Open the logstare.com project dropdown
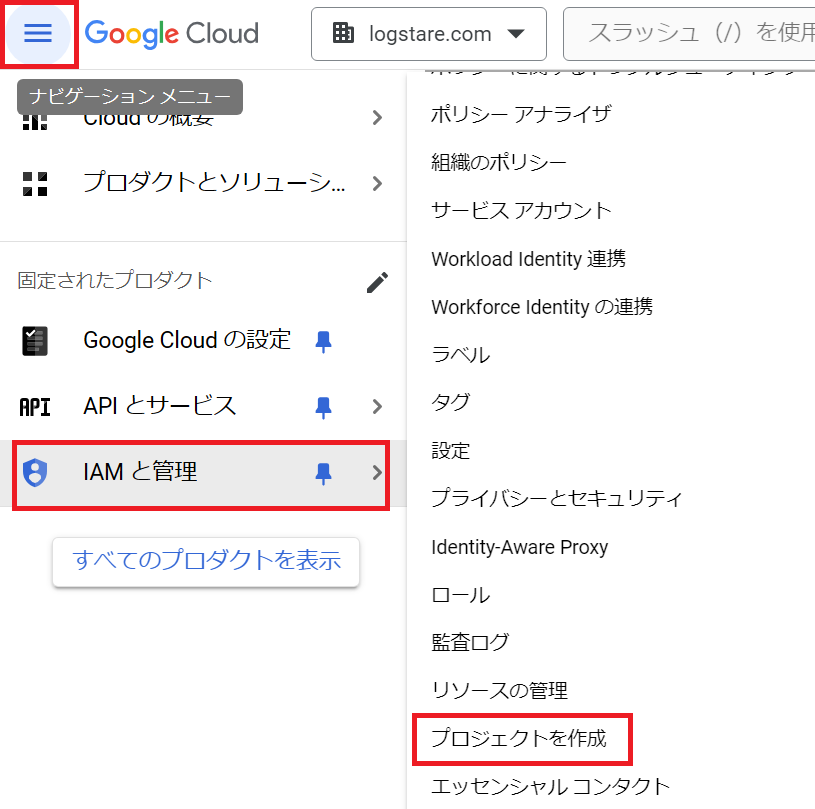This screenshot has width=815, height=809. click(429, 34)
